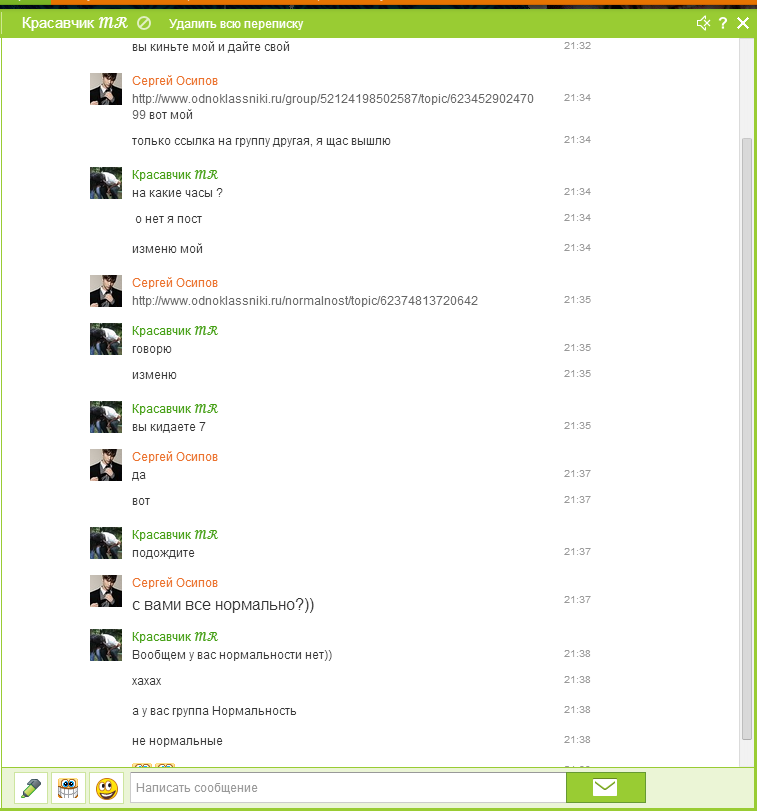Image resolution: width=757 pixels, height=811 pixels.
Task: Click Красавчик MR's avatar beside 'на какие часы'
Action: [106, 183]
